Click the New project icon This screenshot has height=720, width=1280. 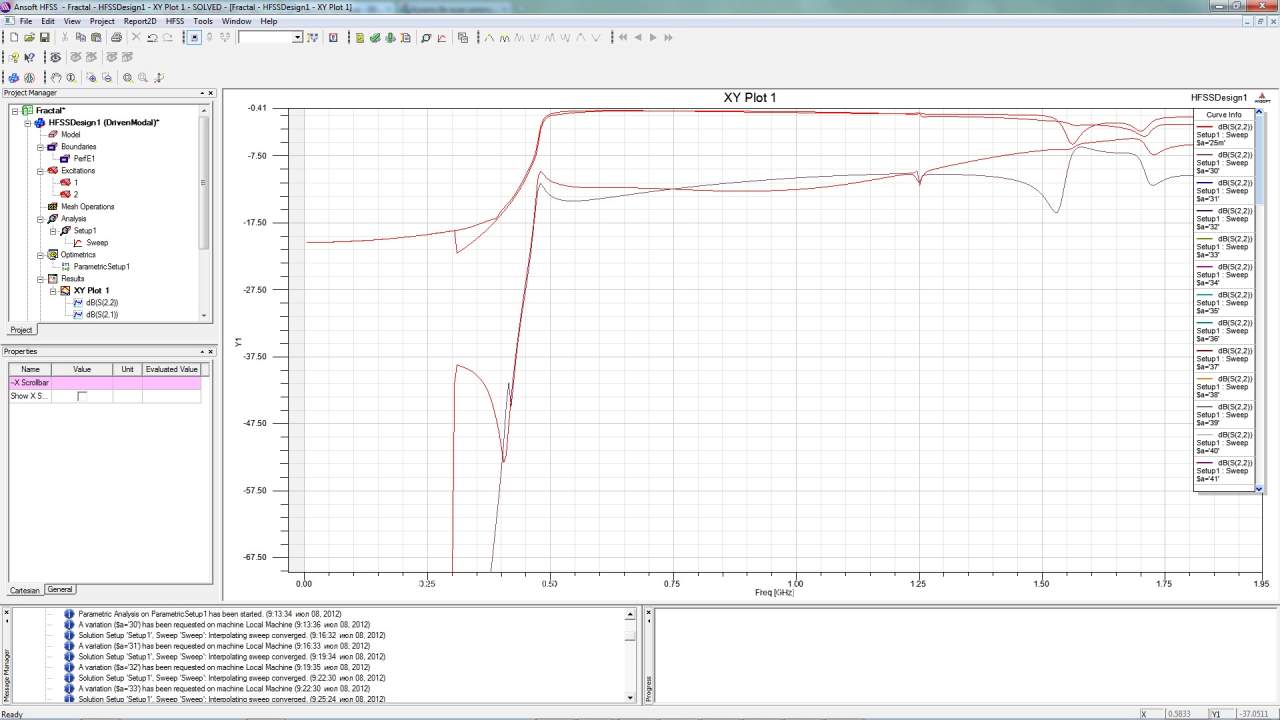(x=14, y=38)
